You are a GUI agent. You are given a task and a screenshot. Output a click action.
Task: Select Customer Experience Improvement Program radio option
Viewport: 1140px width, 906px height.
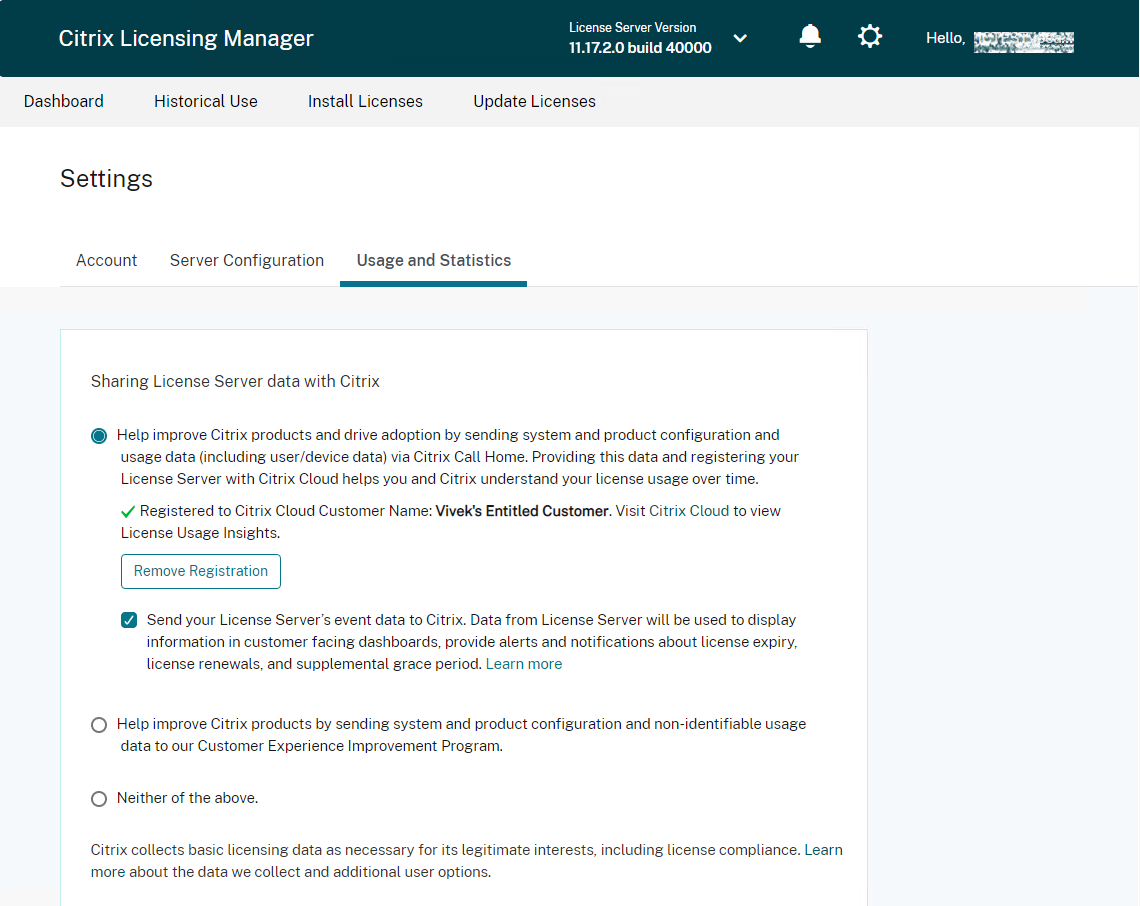click(x=99, y=724)
